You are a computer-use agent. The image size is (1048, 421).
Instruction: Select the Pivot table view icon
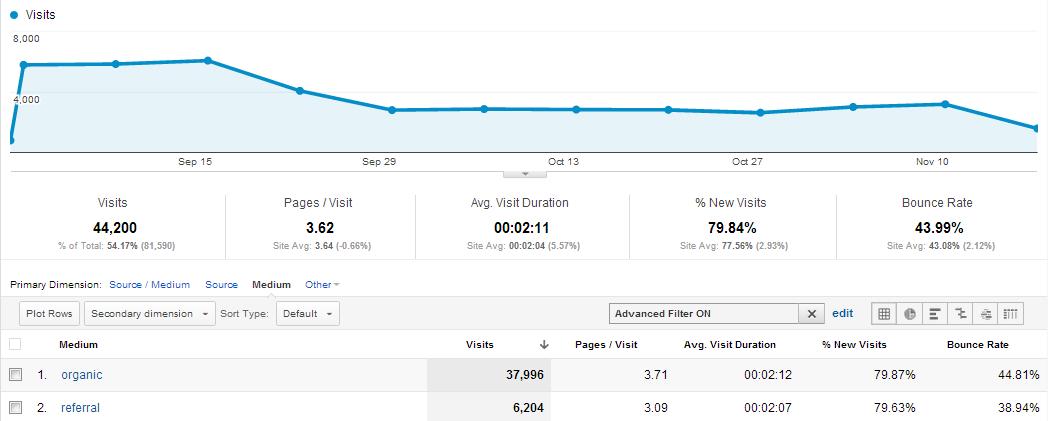[1010, 314]
